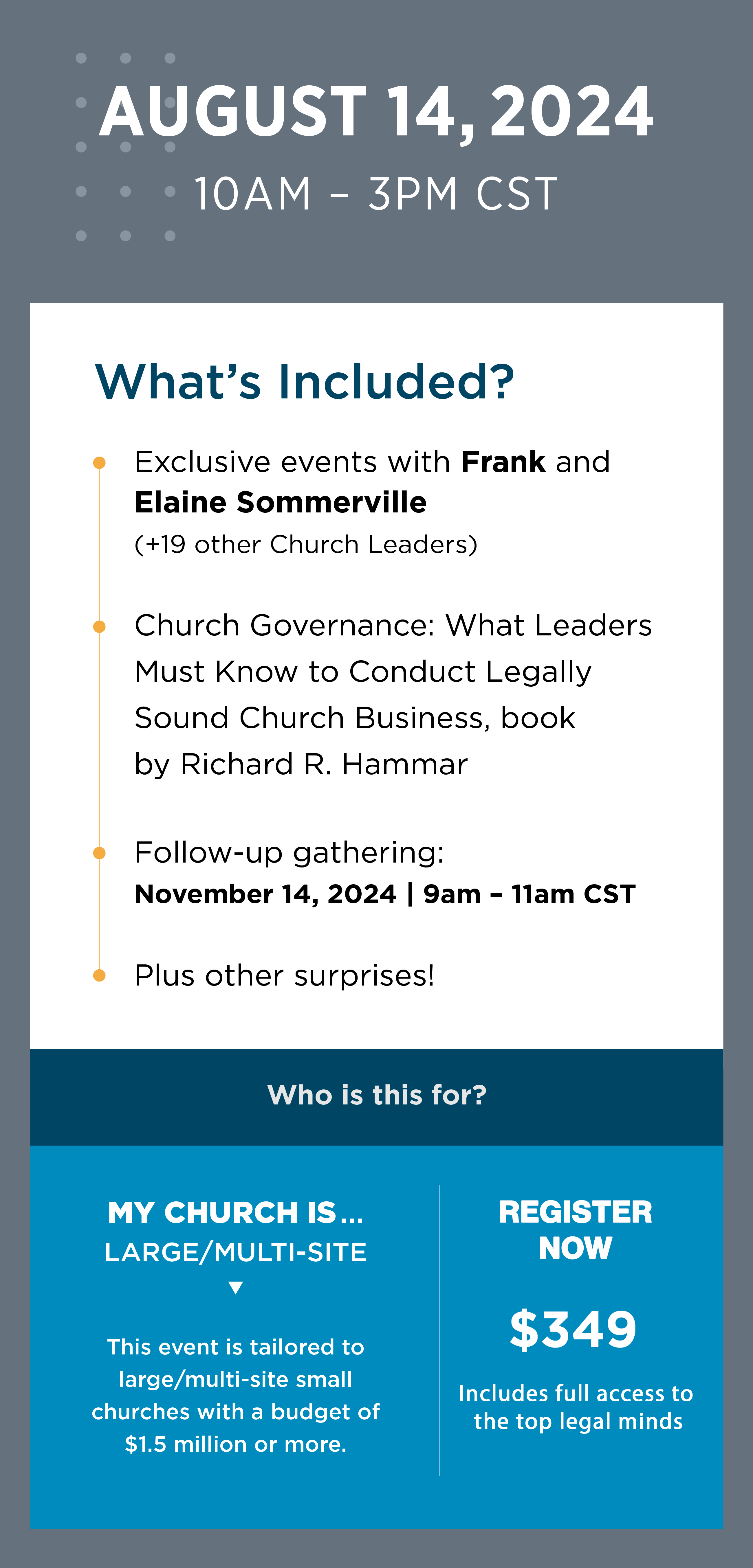Viewport: 753px width, 1568px height.
Task: Click the Elaine Sommerville name
Action: pyautogui.click(x=281, y=503)
